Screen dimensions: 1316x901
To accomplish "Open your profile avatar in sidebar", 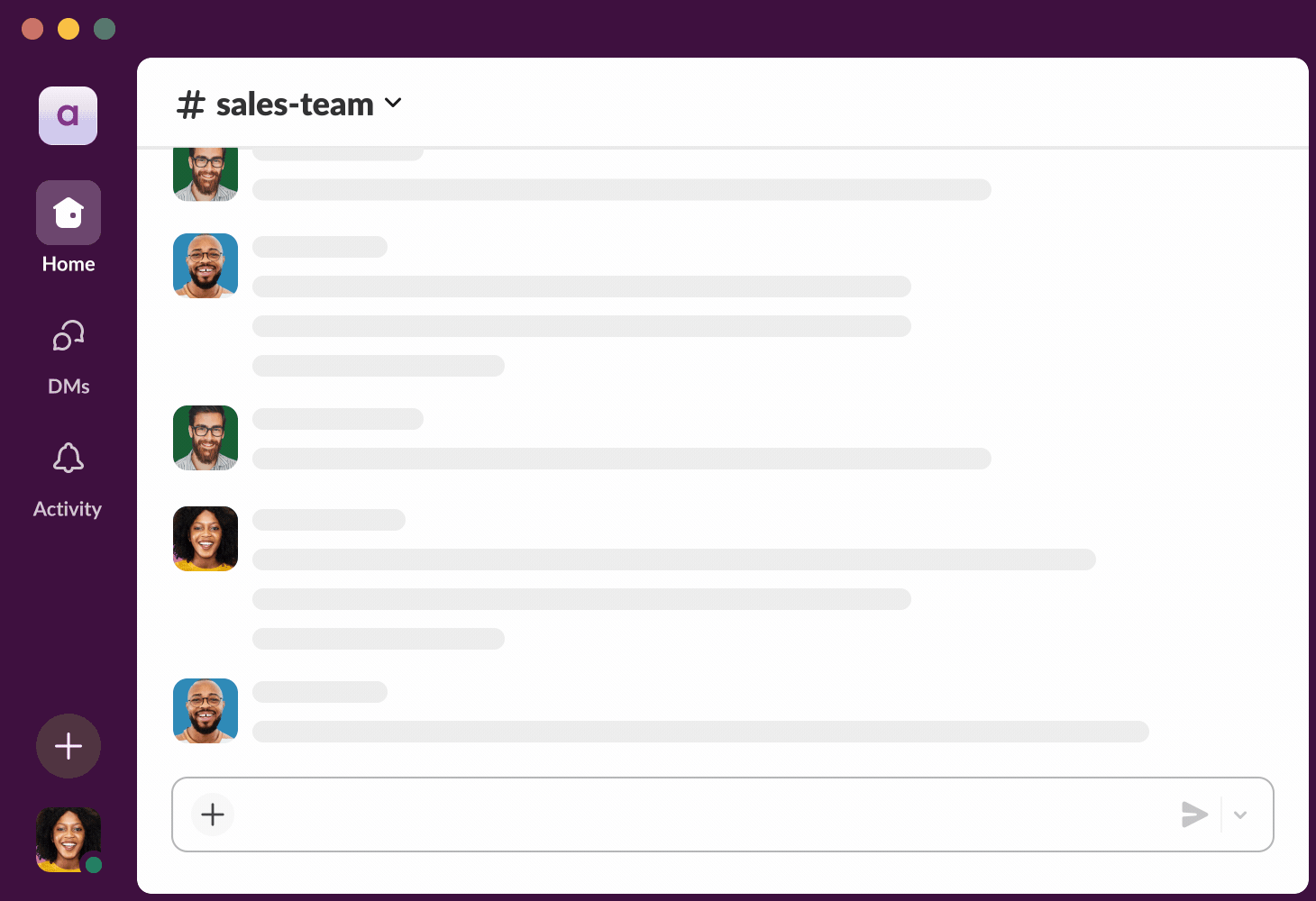I will point(65,838).
